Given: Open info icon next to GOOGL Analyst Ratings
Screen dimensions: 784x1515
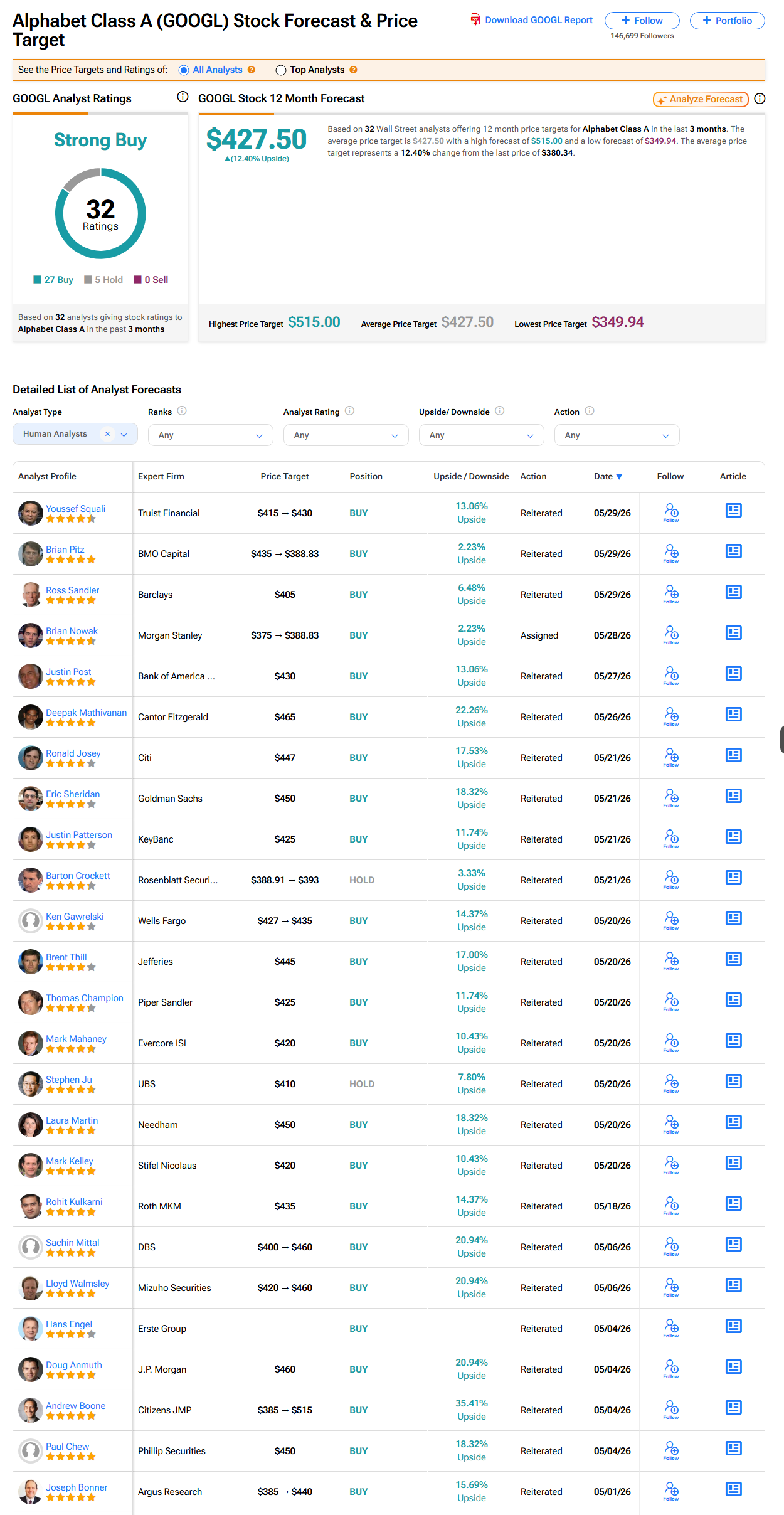Looking at the screenshot, I should [183, 97].
